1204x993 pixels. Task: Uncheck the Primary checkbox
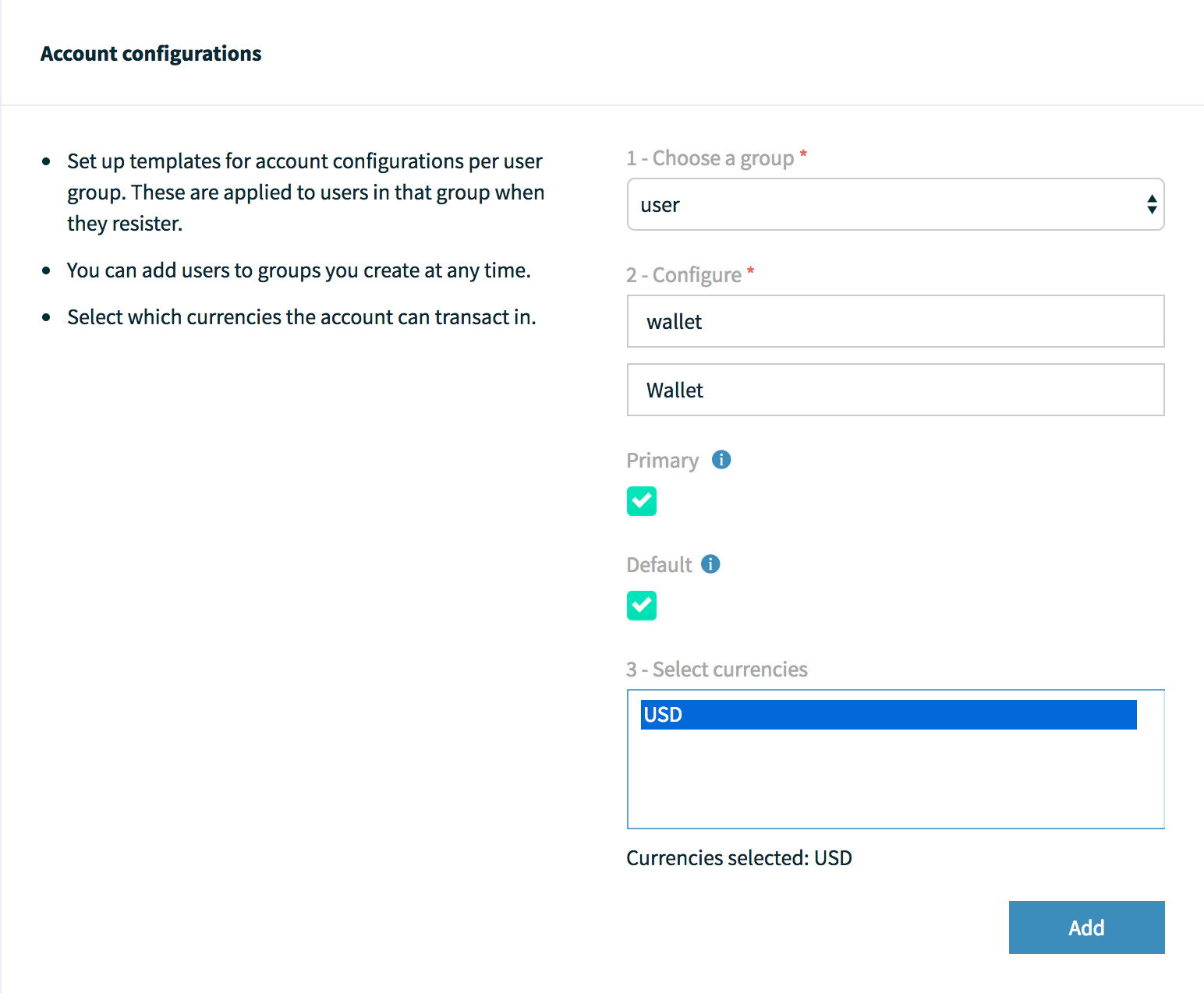pos(642,501)
